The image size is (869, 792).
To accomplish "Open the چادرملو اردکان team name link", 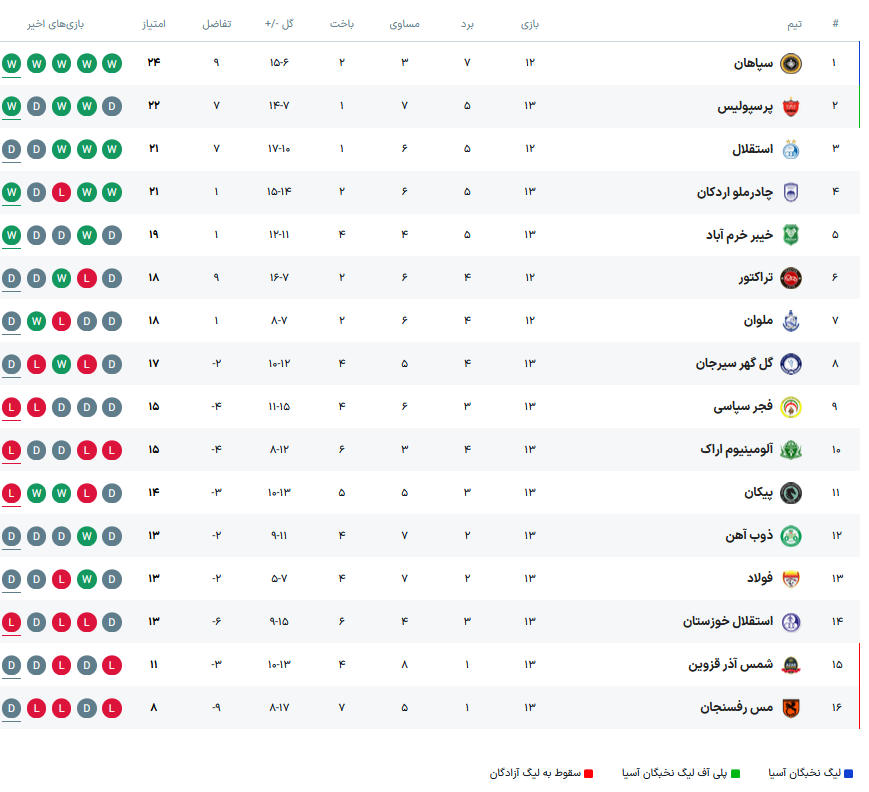I will pyautogui.click(x=734, y=192).
